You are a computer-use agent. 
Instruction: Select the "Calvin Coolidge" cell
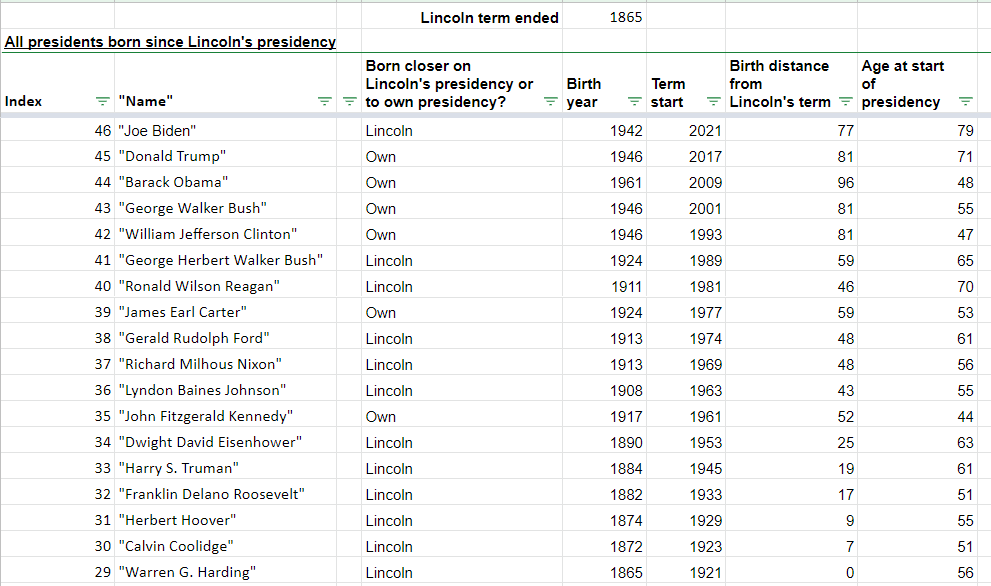coord(226,546)
